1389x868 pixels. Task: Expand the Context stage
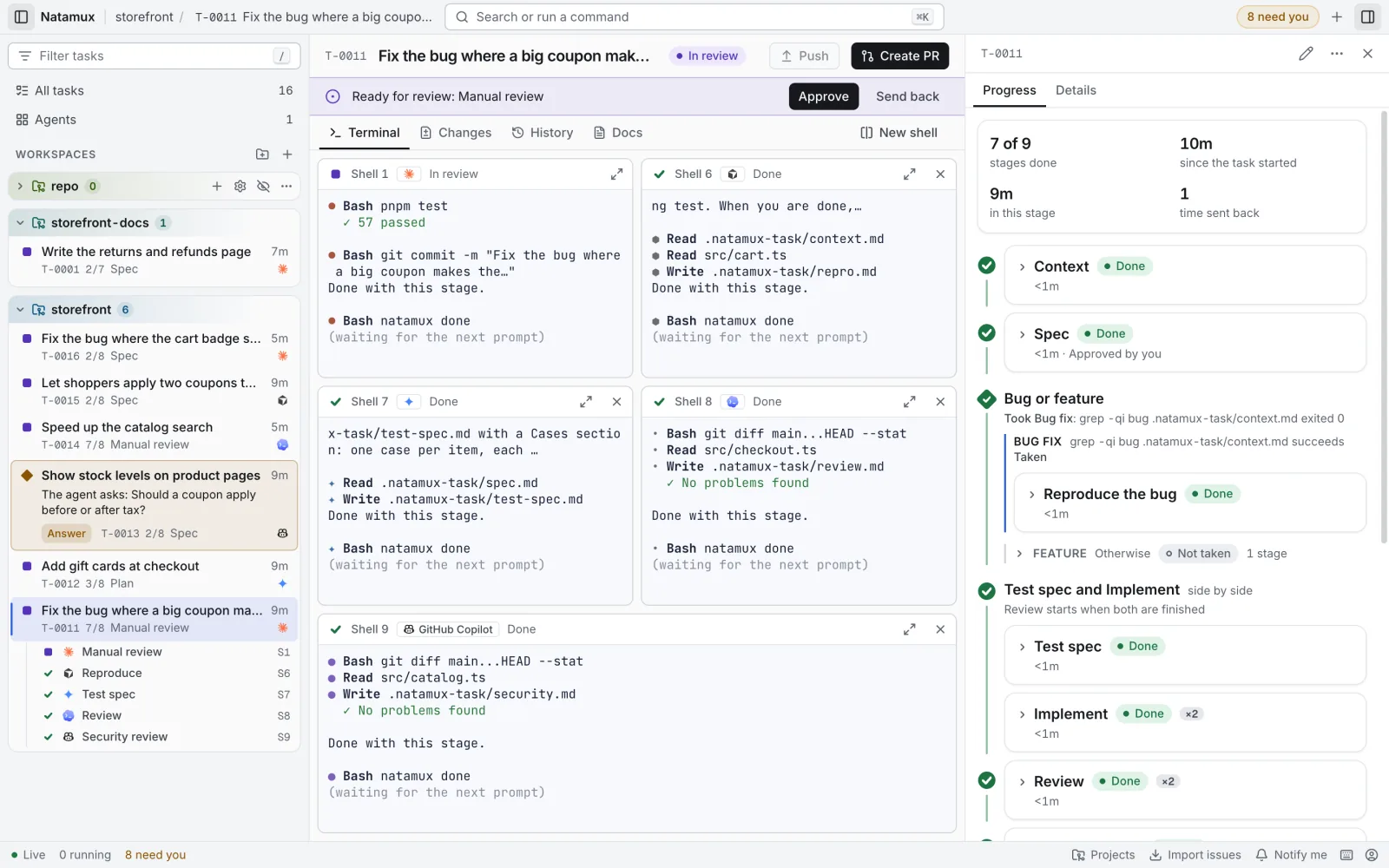[1023, 266]
